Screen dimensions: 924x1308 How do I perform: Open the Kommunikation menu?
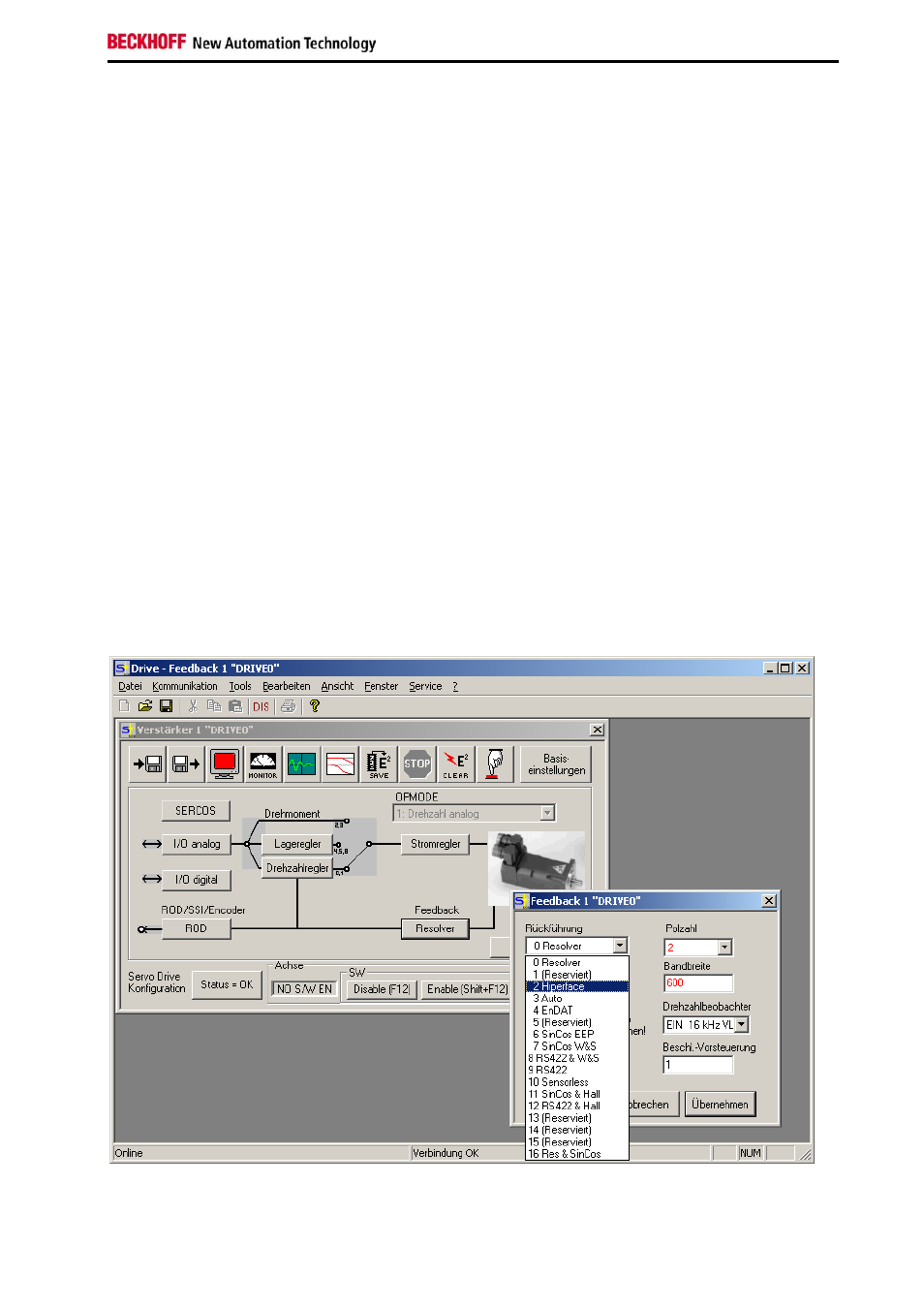point(185,687)
